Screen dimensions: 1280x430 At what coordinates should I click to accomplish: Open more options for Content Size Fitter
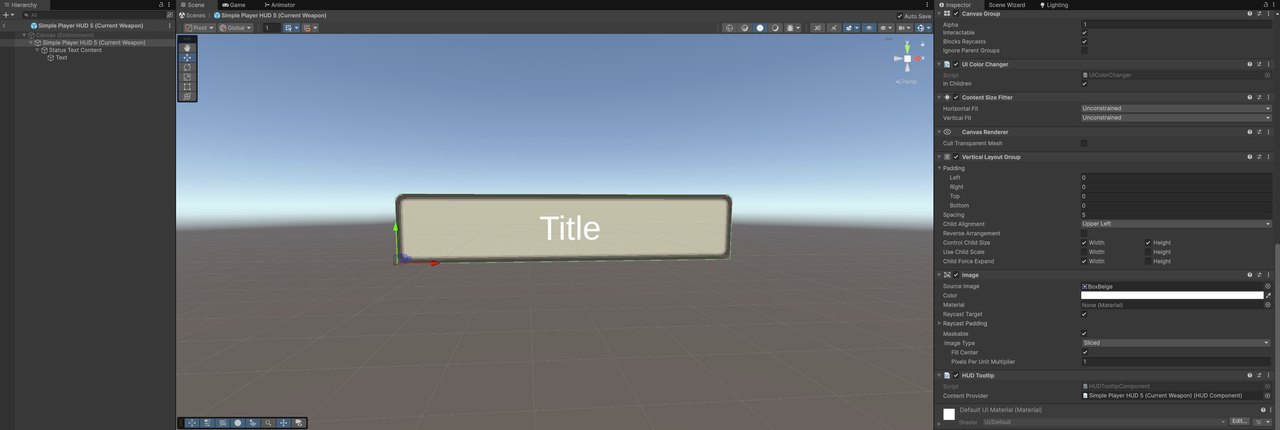pos(1269,97)
